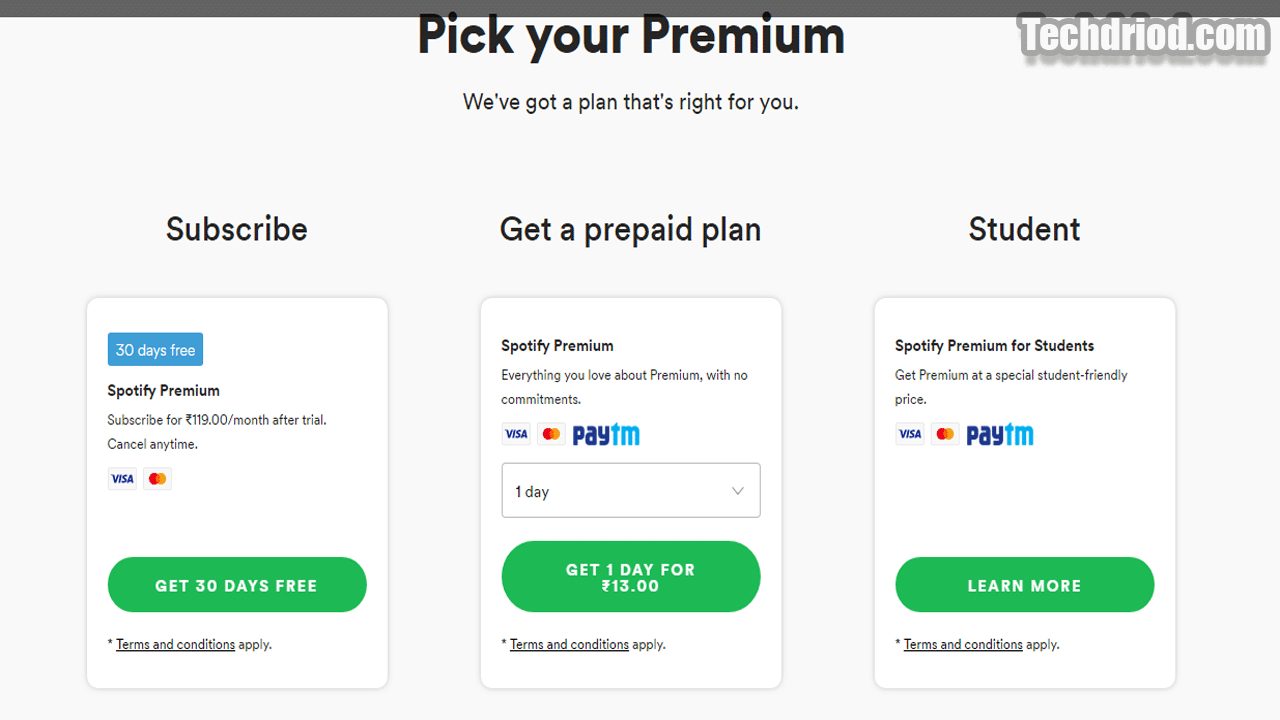This screenshot has width=1280, height=720.
Task: Click the Visa icon in the Student card
Action: [910, 433]
